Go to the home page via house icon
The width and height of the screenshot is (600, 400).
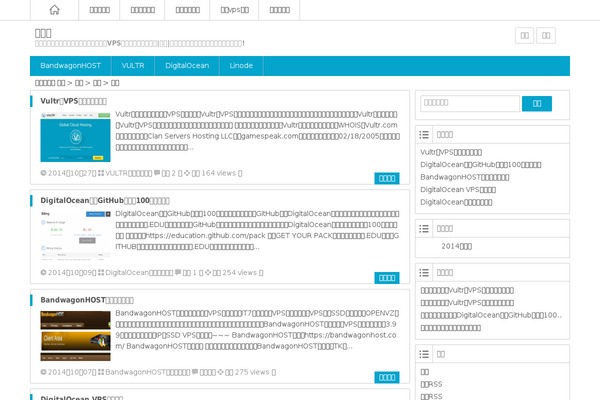click(x=54, y=10)
